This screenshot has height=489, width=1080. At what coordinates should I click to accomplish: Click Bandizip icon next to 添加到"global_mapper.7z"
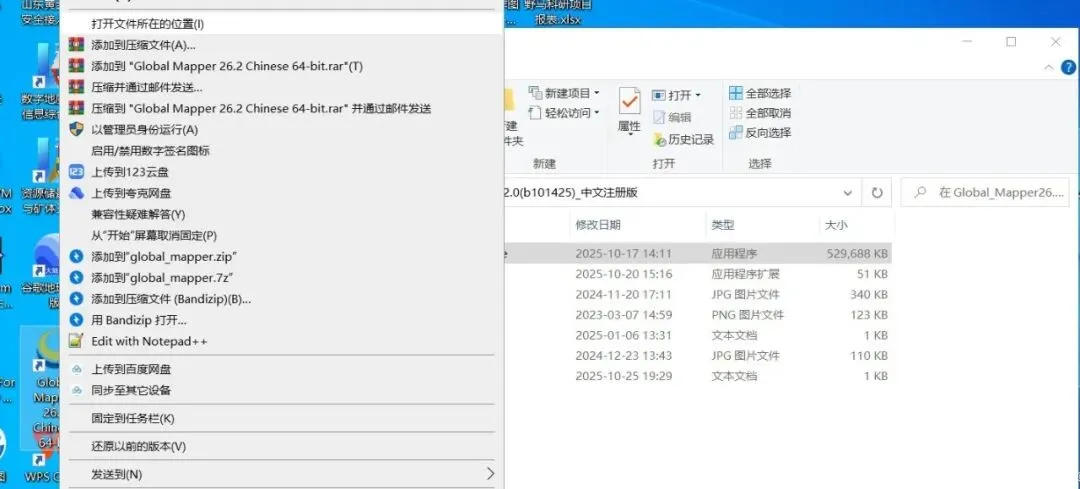[x=76, y=278]
